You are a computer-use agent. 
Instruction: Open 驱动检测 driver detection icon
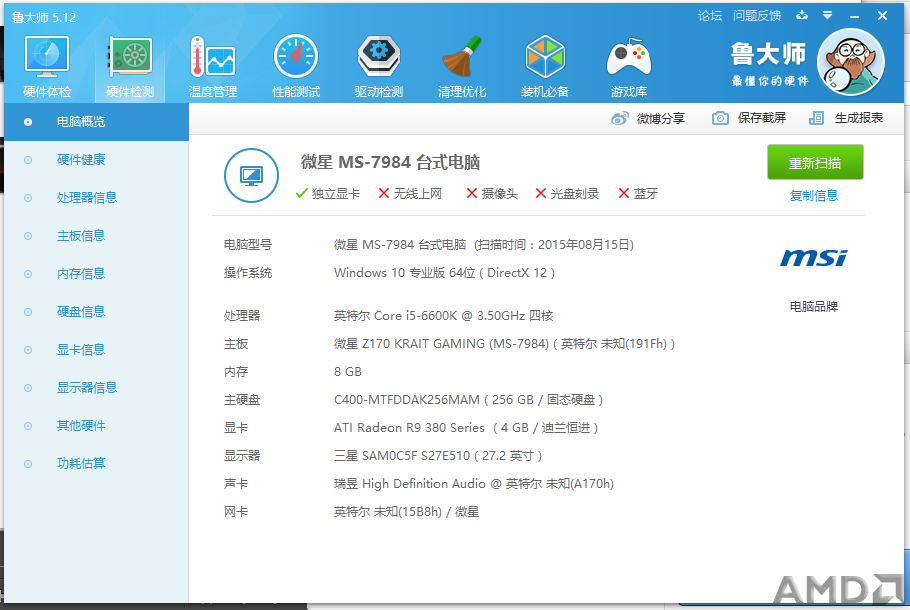tap(379, 56)
